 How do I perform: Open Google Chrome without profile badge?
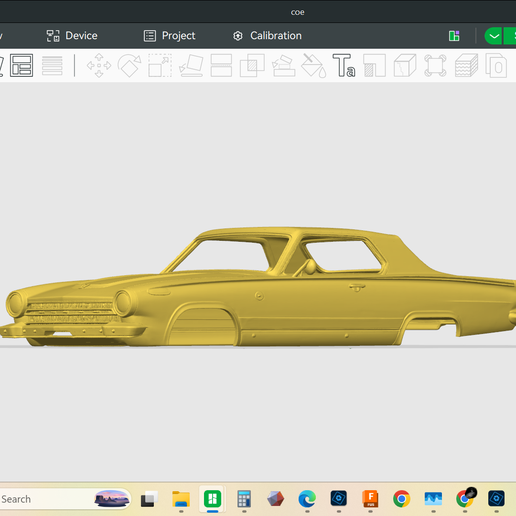click(x=402, y=499)
